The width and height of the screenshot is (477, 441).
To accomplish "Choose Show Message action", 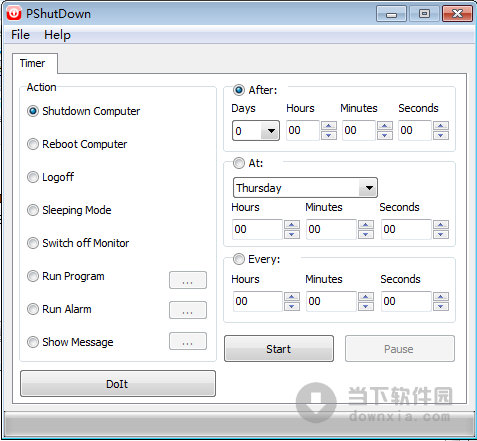I will (x=70, y=342).
